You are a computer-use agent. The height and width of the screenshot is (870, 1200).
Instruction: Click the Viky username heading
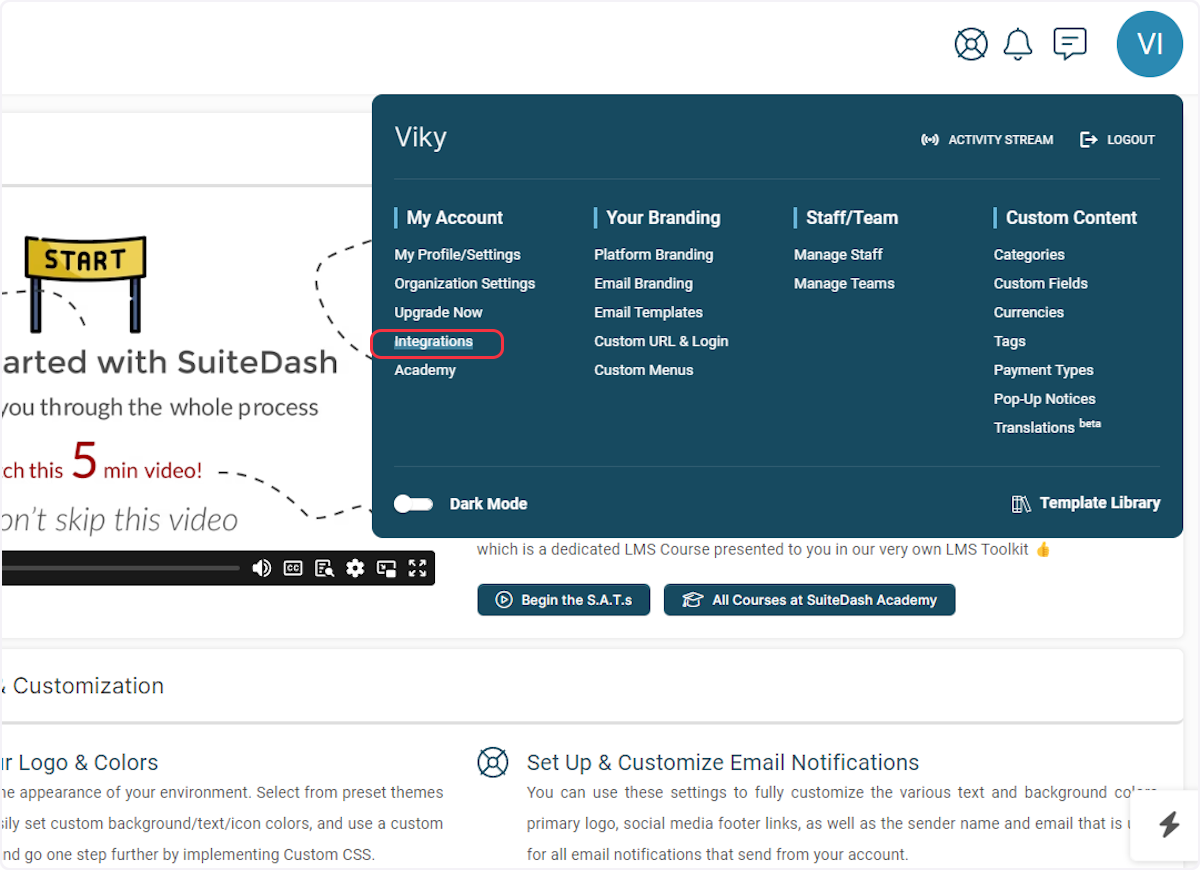(x=421, y=138)
